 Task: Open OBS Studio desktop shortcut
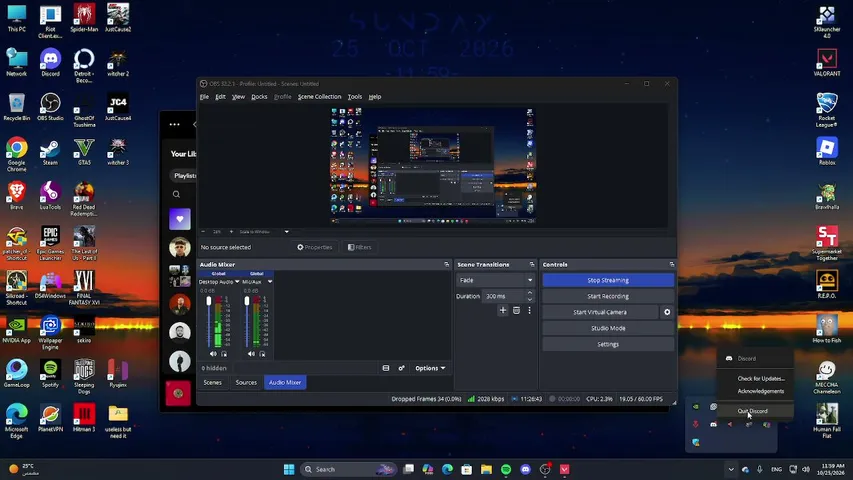point(50,107)
